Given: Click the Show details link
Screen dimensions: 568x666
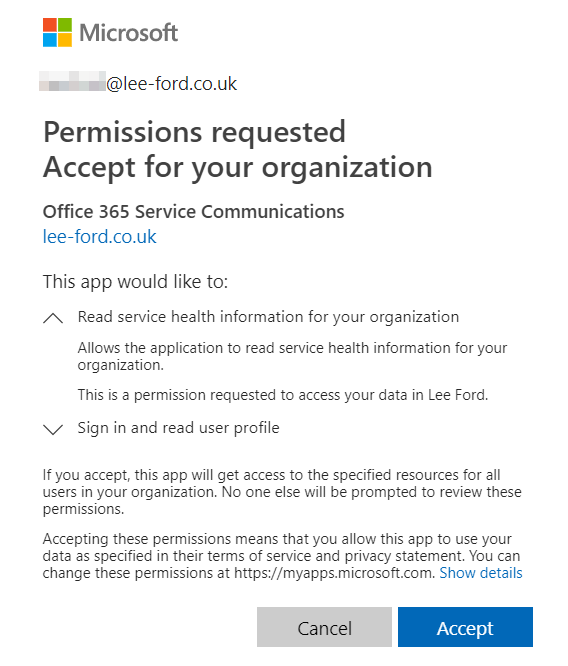Looking at the screenshot, I should tap(481, 573).
